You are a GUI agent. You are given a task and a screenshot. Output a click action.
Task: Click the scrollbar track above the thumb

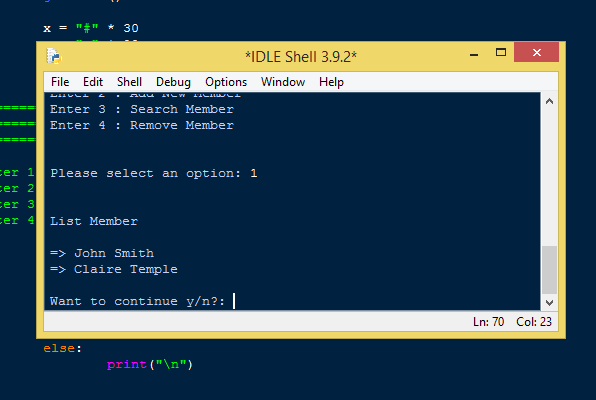549,178
